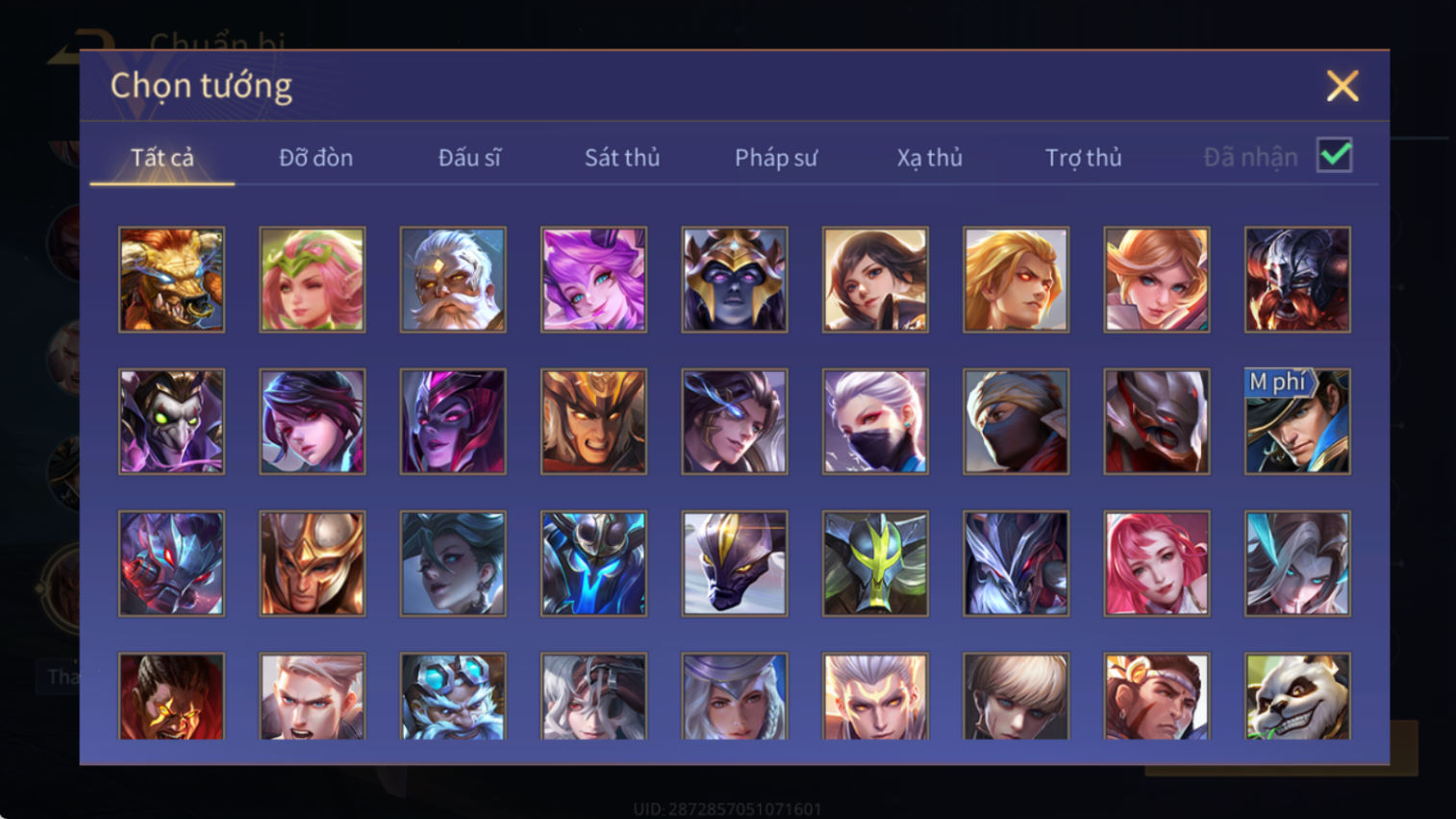This screenshot has height=819, width=1456.
Task: Toggle the 'Đã nhận' checkbox
Action: tap(1335, 156)
